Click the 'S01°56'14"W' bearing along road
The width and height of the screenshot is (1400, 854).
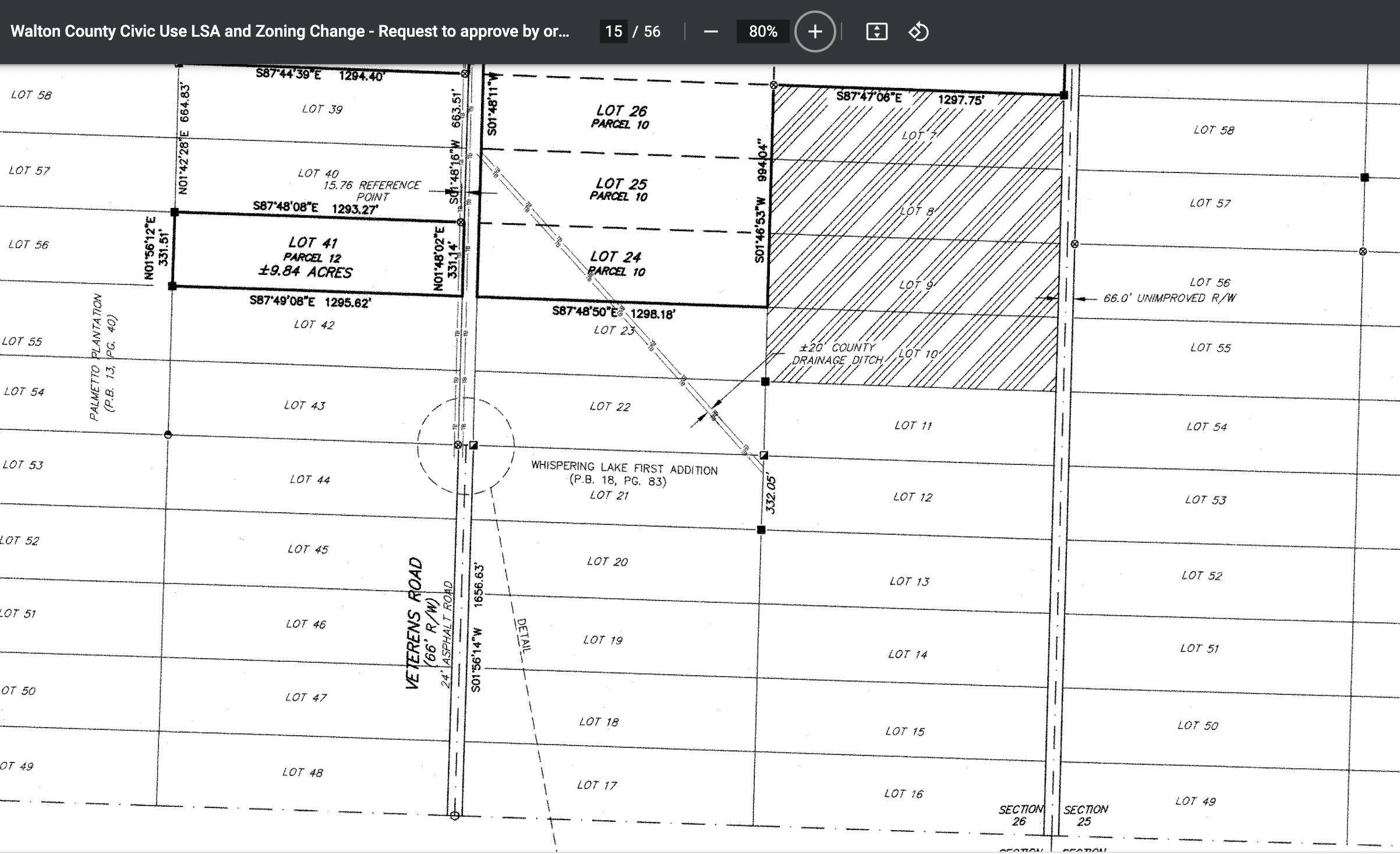[x=476, y=660]
